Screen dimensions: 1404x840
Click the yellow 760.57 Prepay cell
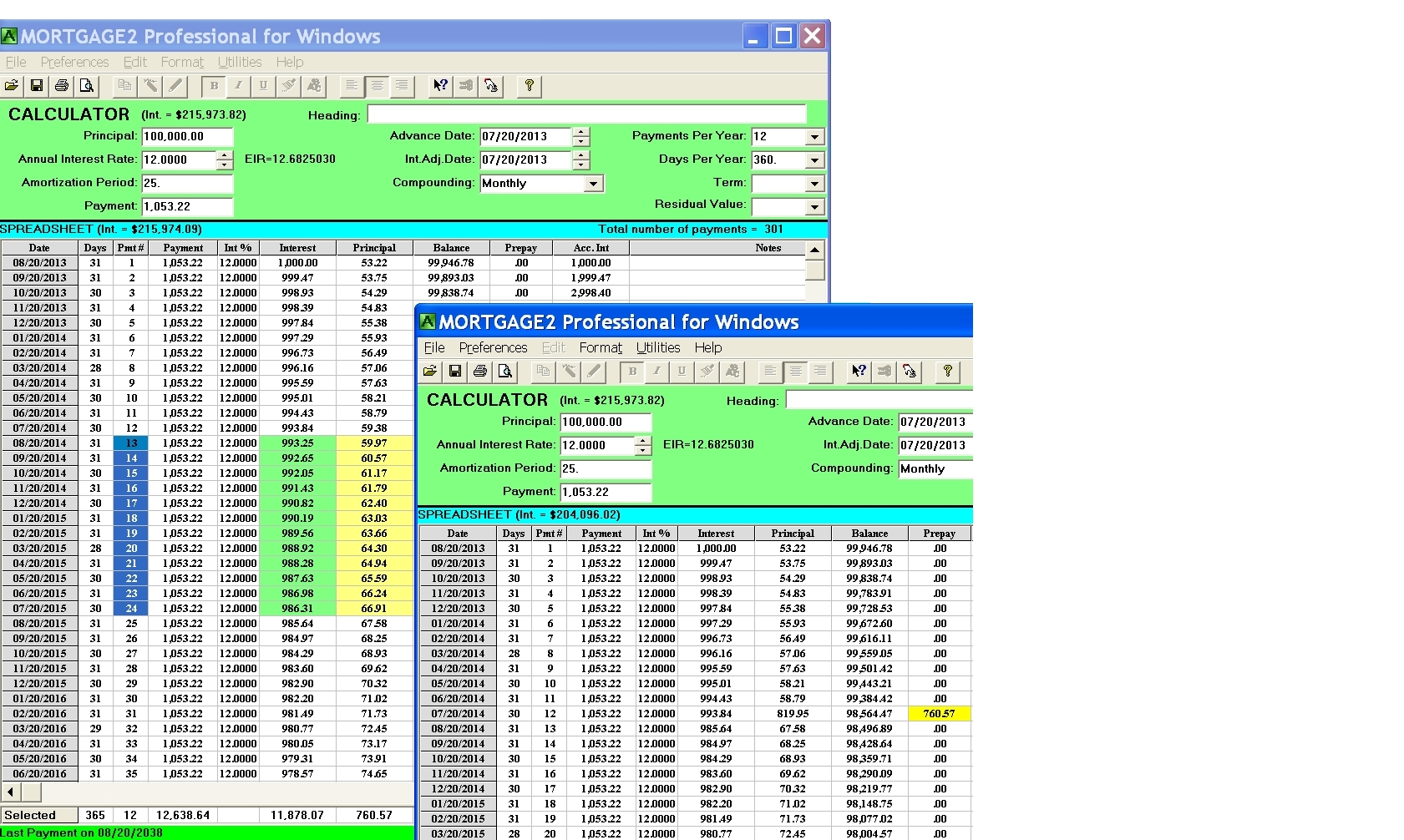939,714
